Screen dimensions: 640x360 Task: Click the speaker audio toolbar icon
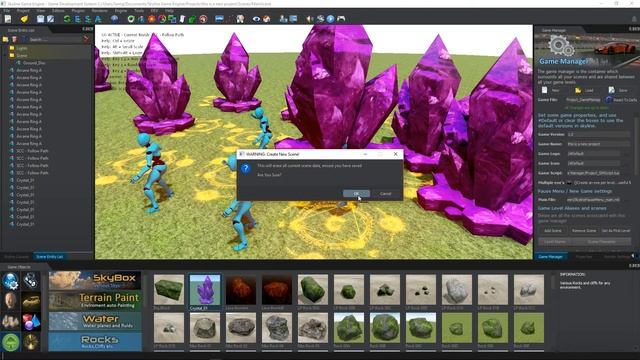(310, 19)
